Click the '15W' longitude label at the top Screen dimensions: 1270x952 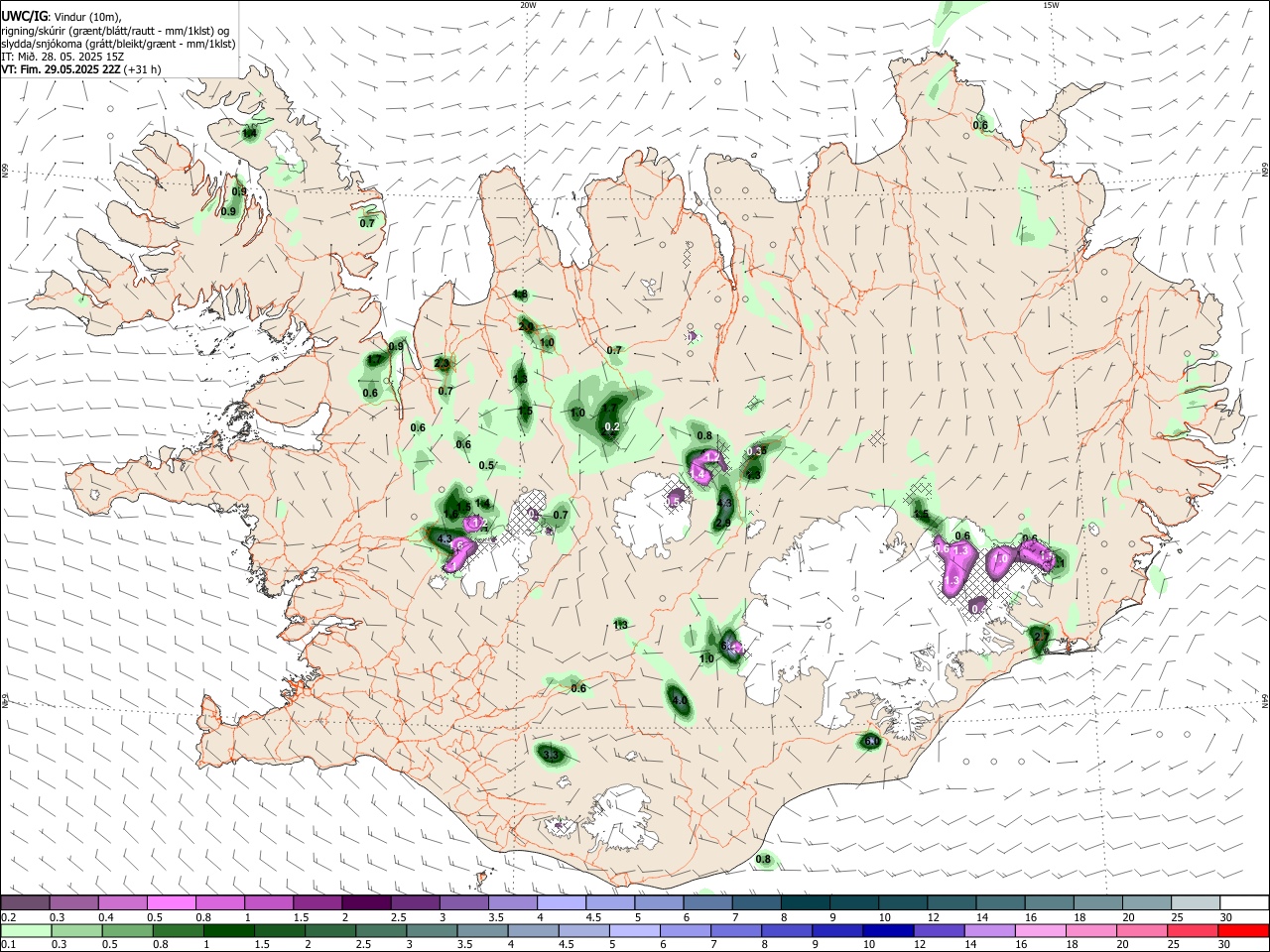[1051, 5]
